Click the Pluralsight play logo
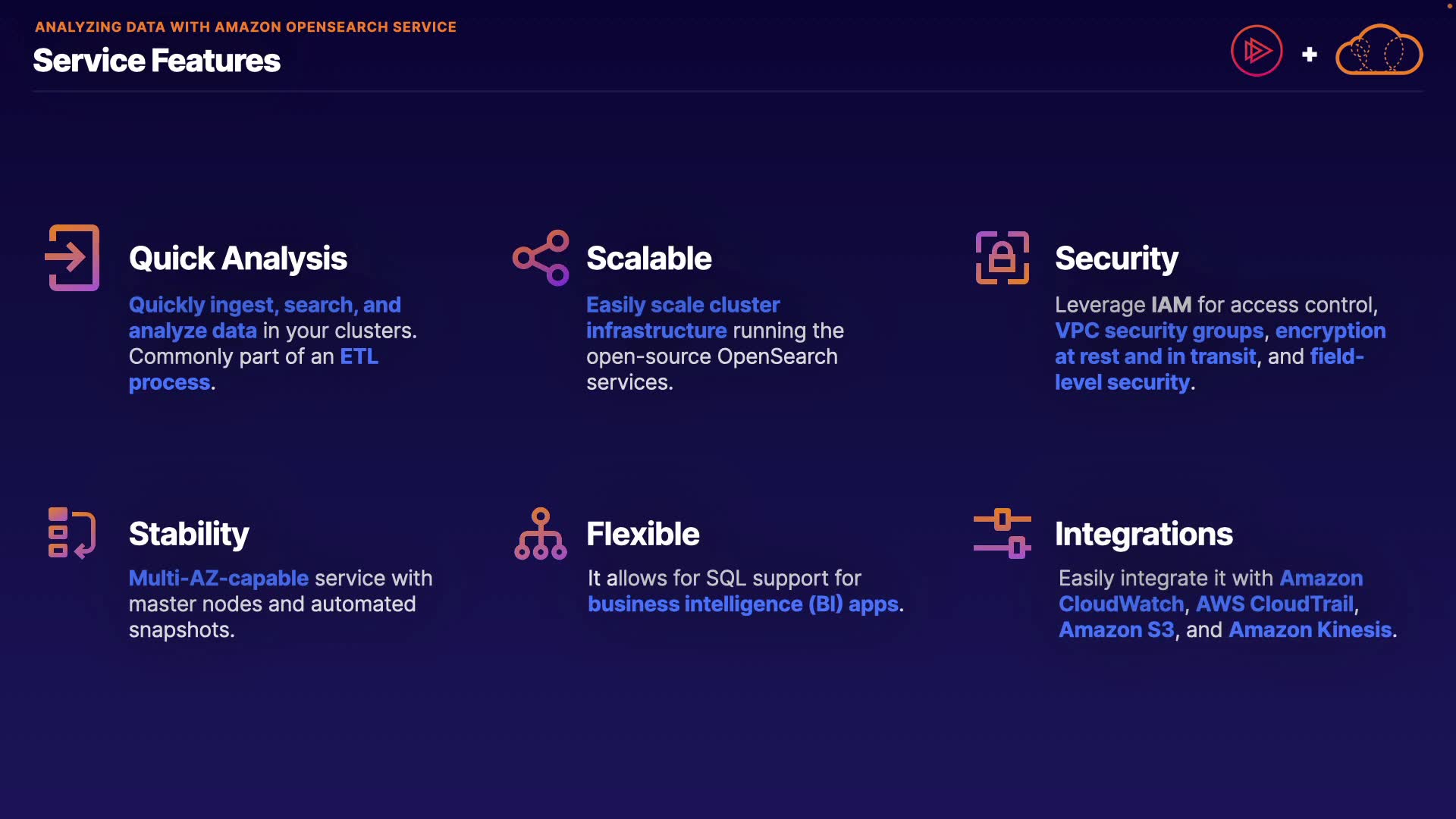The width and height of the screenshot is (1456, 819). point(1257,51)
